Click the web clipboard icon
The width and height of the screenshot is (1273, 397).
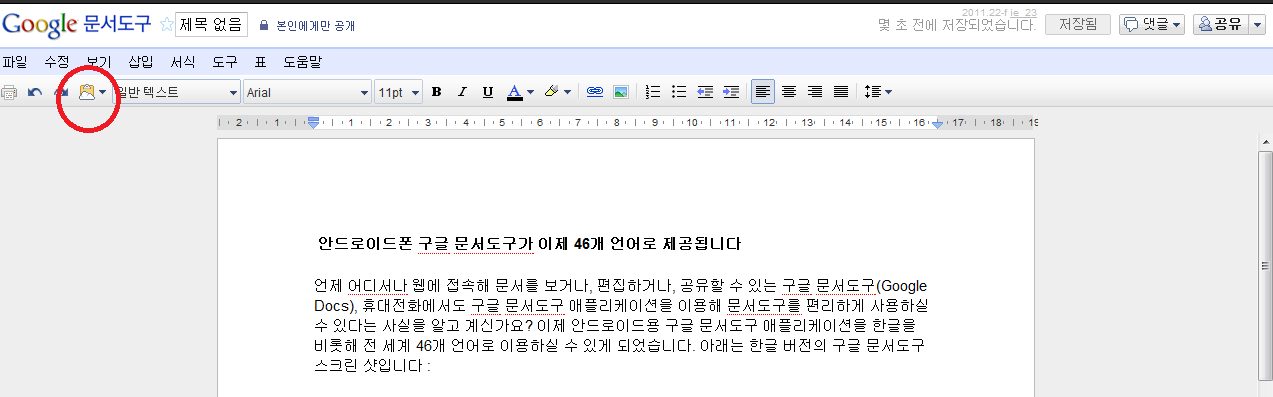86,92
